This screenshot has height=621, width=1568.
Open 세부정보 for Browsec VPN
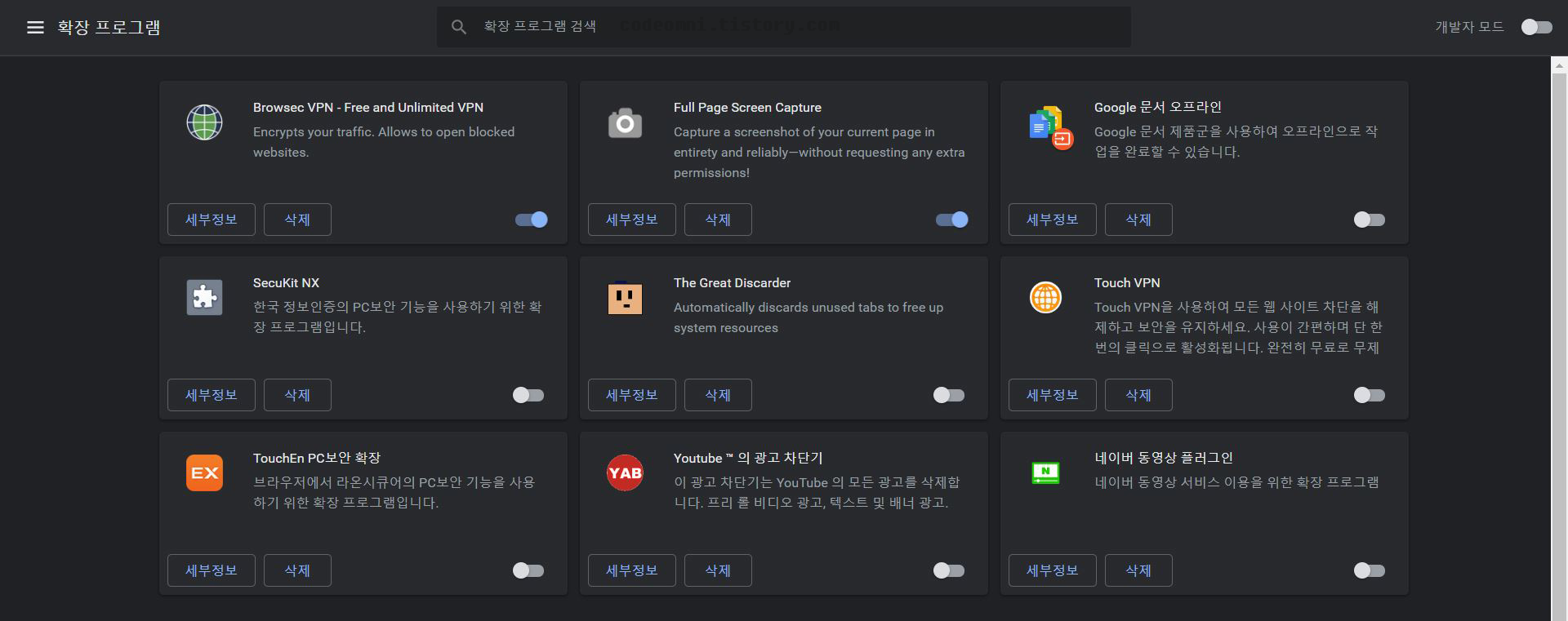pyautogui.click(x=212, y=220)
